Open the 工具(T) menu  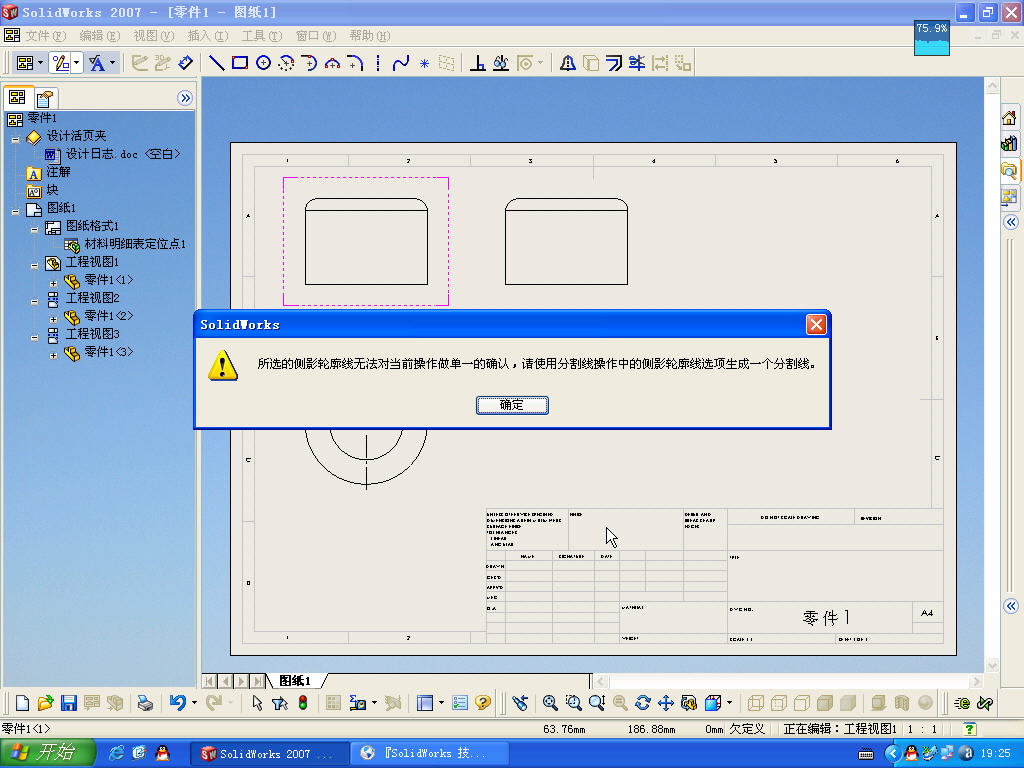[261, 35]
